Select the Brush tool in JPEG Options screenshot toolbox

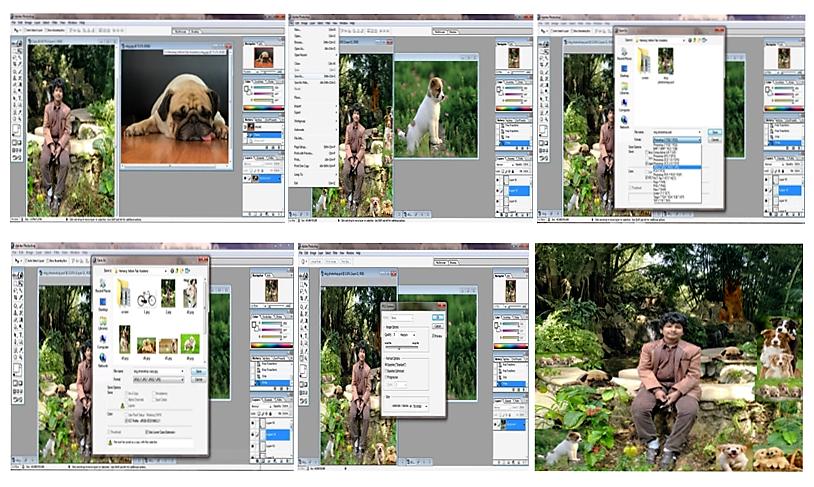pos(306,307)
